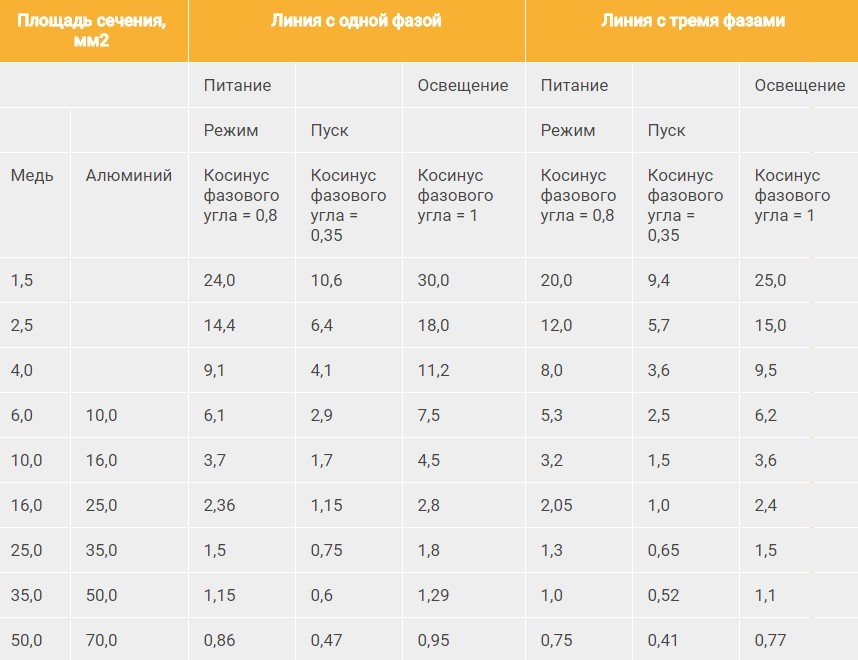Select the aluminium cross-section value 70,0

(x=101, y=640)
